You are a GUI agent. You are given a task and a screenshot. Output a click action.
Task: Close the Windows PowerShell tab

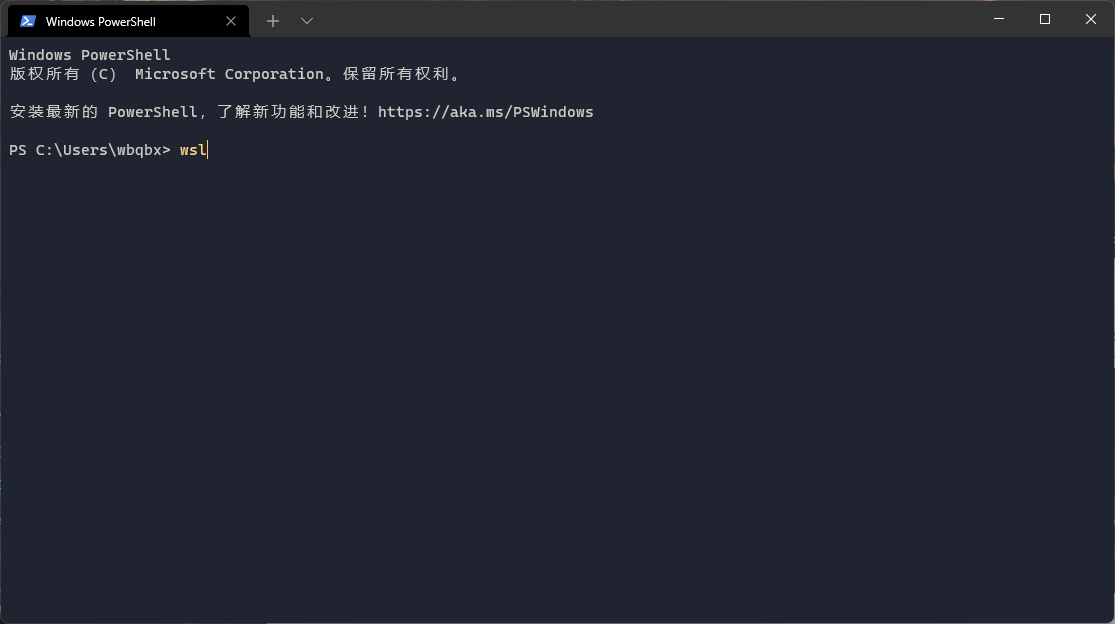pyautogui.click(x=230, y=21)
